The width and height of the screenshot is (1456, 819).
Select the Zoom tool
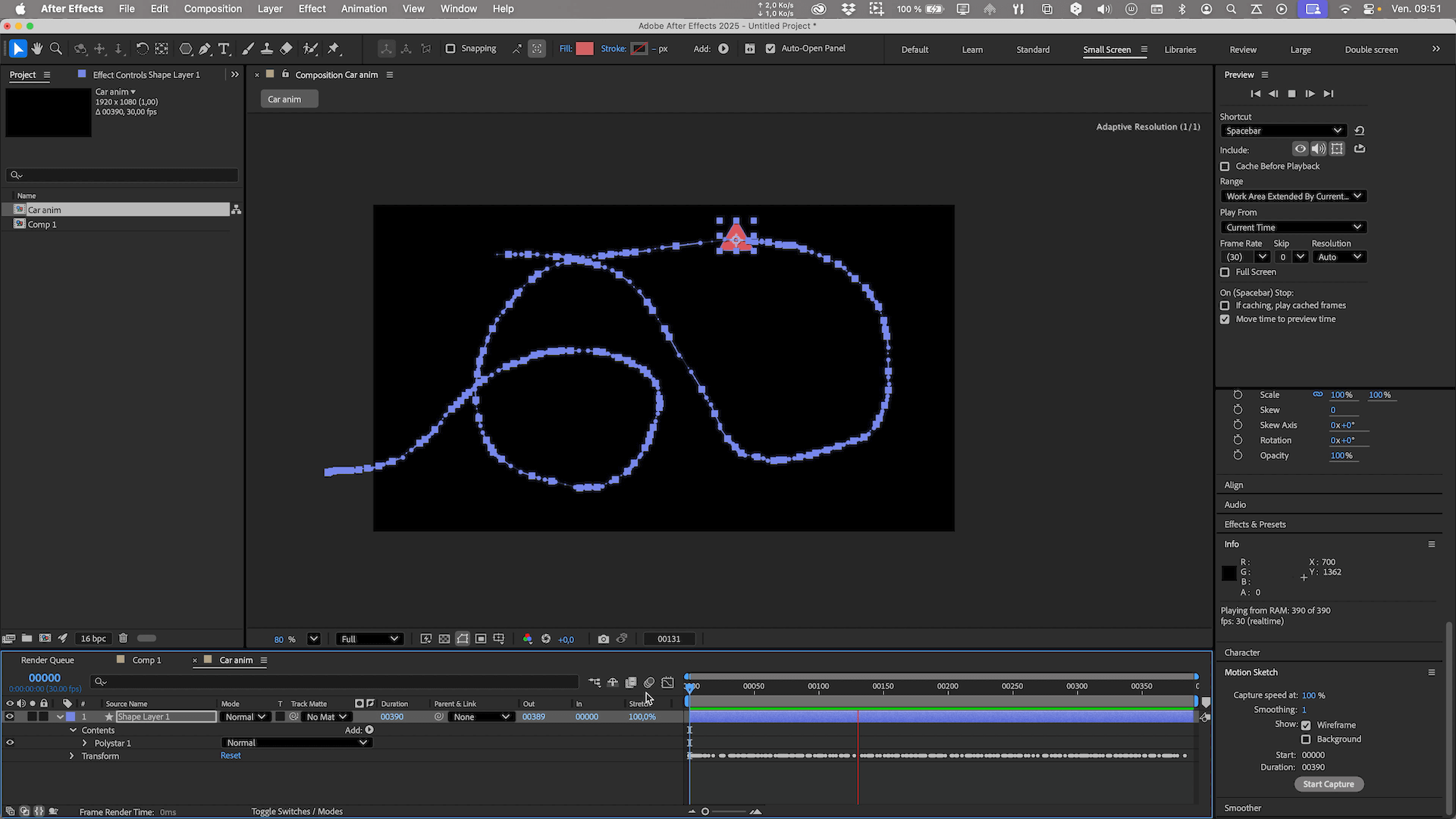click(x=56, y=49)
